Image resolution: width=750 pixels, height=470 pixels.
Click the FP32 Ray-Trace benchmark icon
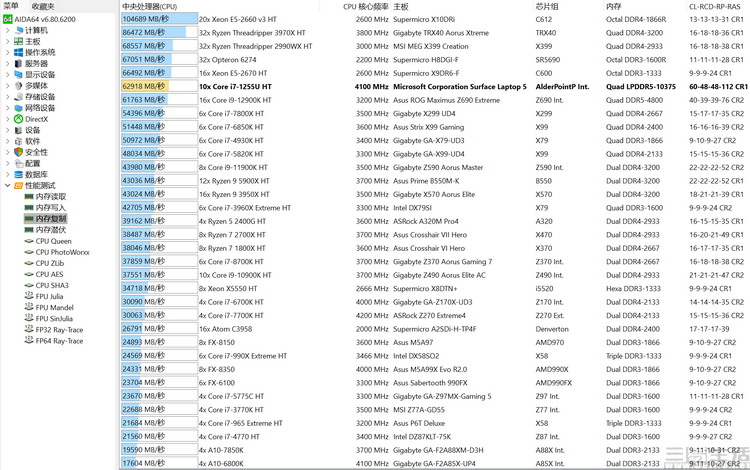[x=29, y=329]
